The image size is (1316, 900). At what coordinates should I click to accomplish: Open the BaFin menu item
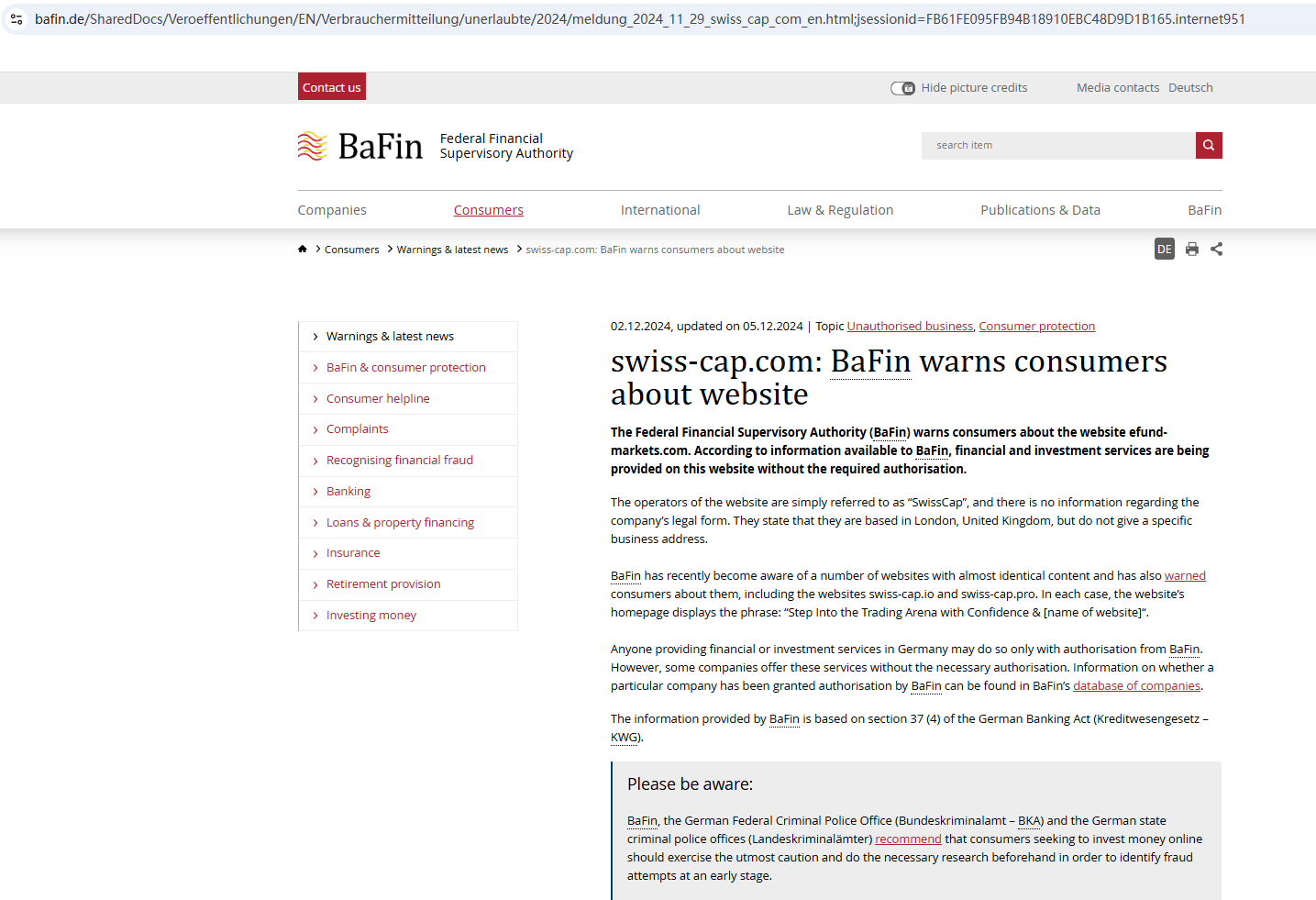point(1205,210)
